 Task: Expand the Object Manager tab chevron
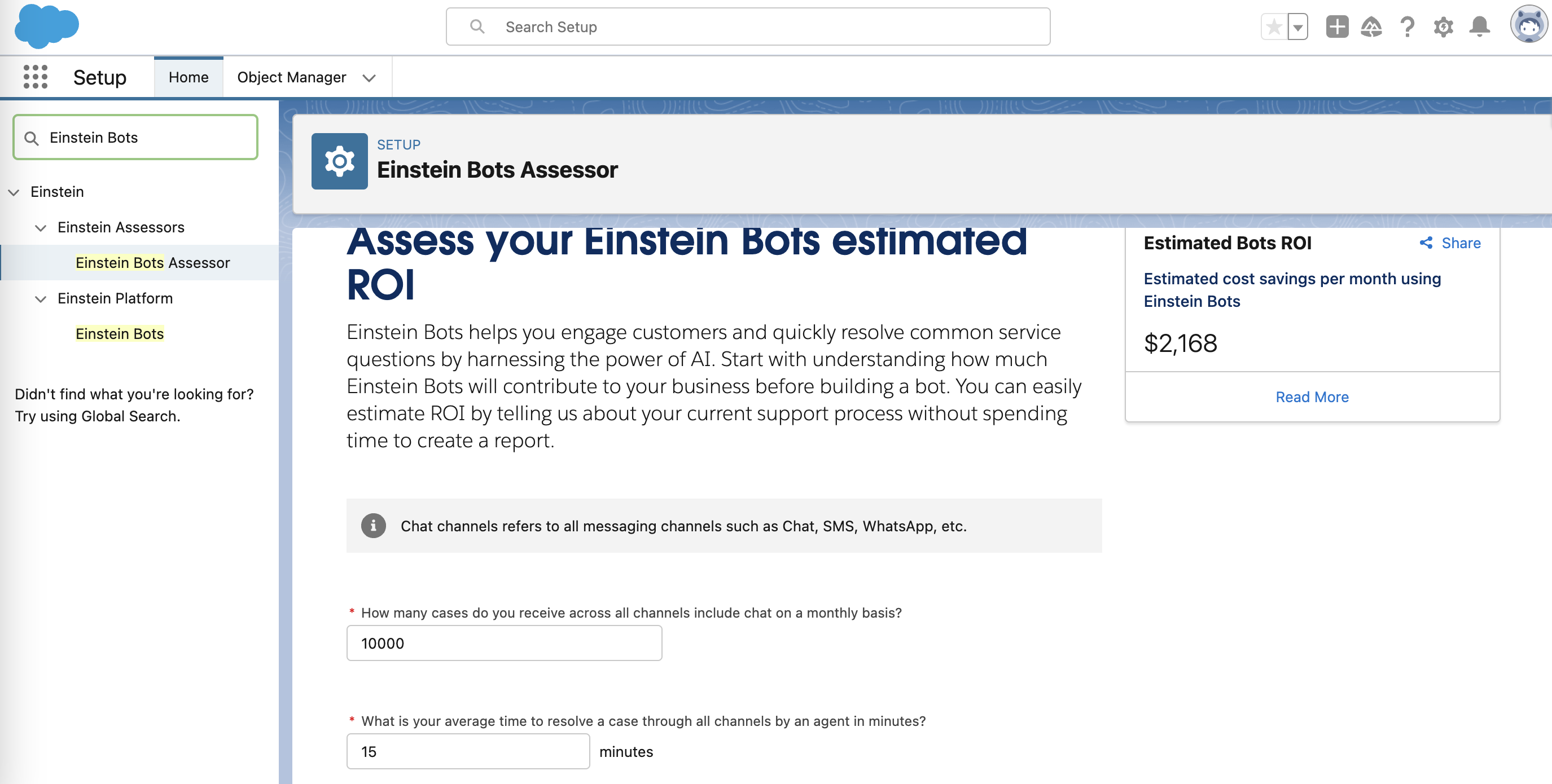(x=369, y=78)
